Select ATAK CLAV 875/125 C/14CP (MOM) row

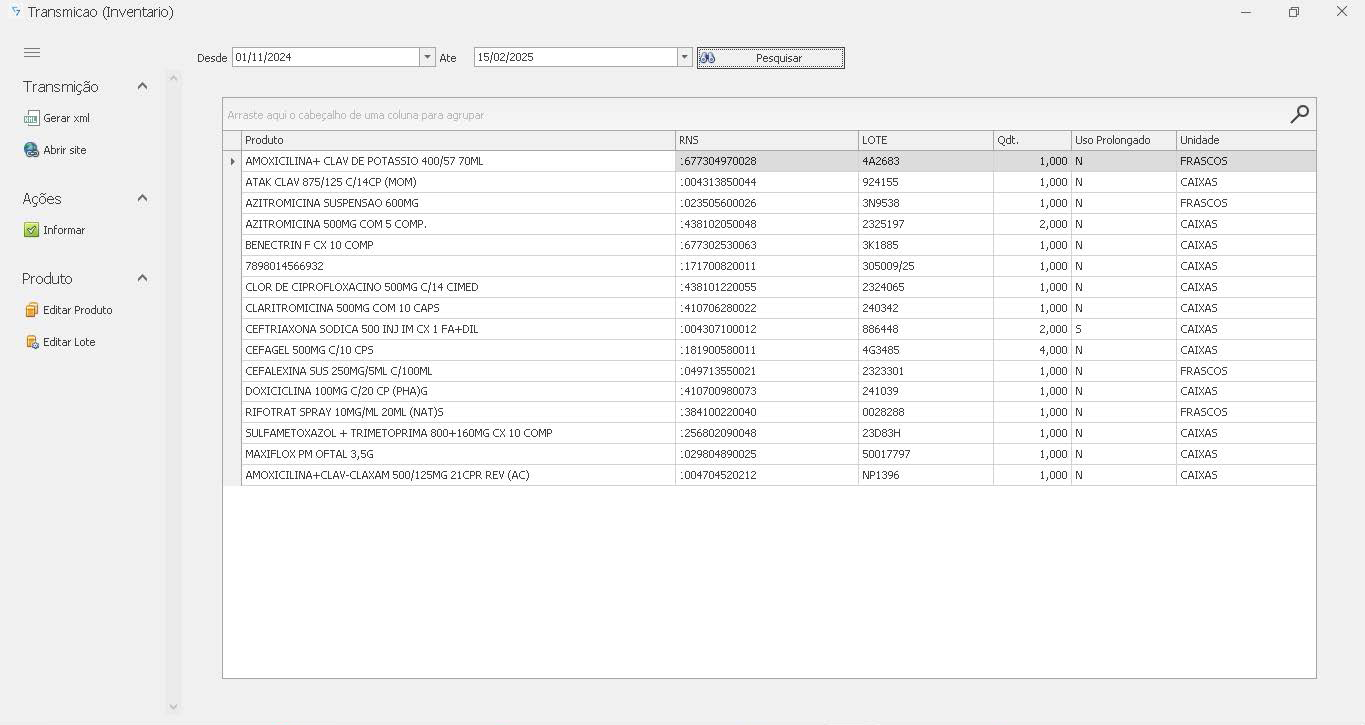(769, 182)
